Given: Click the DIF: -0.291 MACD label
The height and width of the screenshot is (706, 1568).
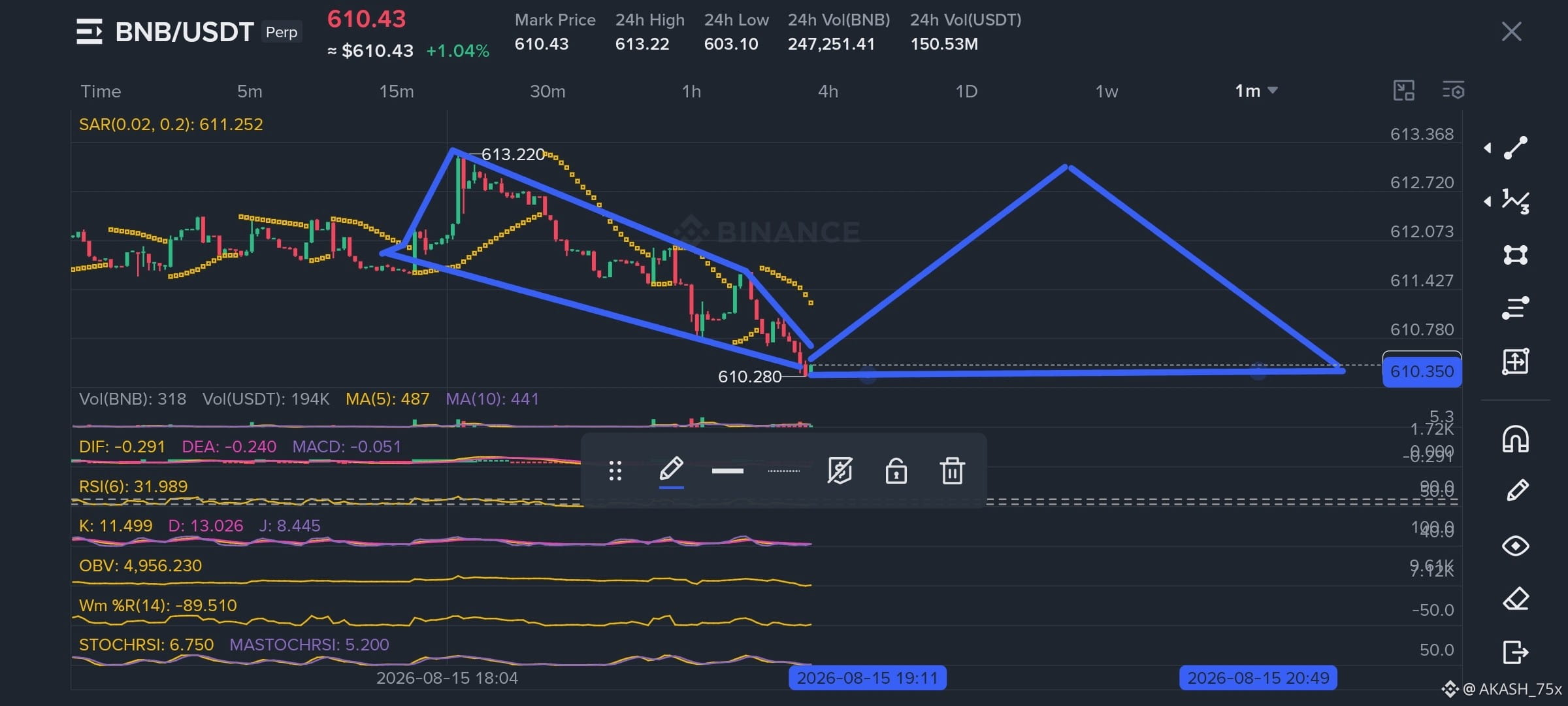Looking at the screenshot, I should [122, 446].
